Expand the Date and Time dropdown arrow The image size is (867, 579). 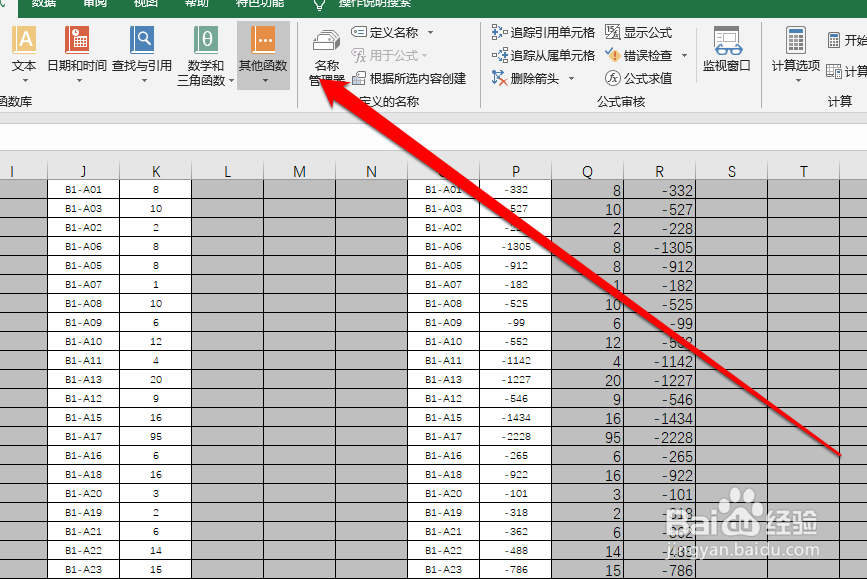tap(79, 81)
